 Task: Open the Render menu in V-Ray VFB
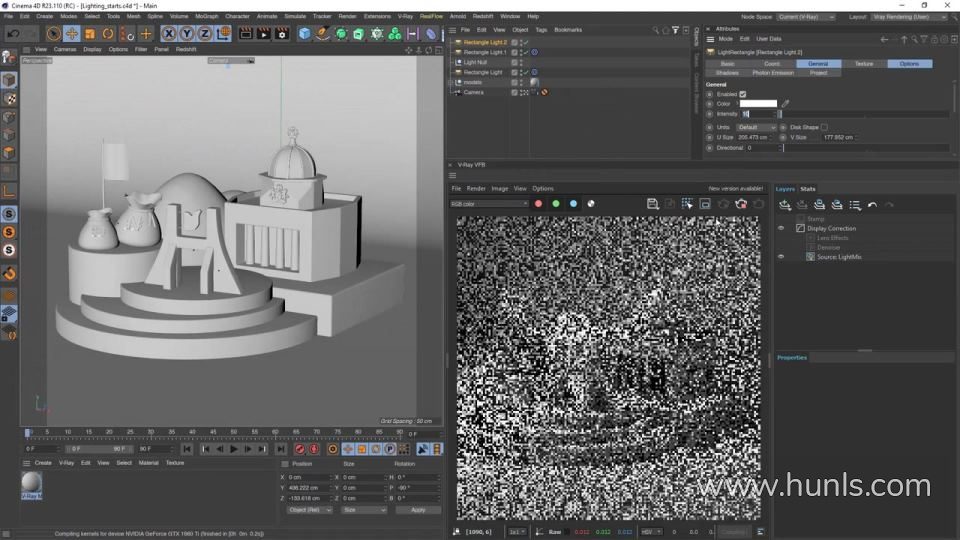476,189
